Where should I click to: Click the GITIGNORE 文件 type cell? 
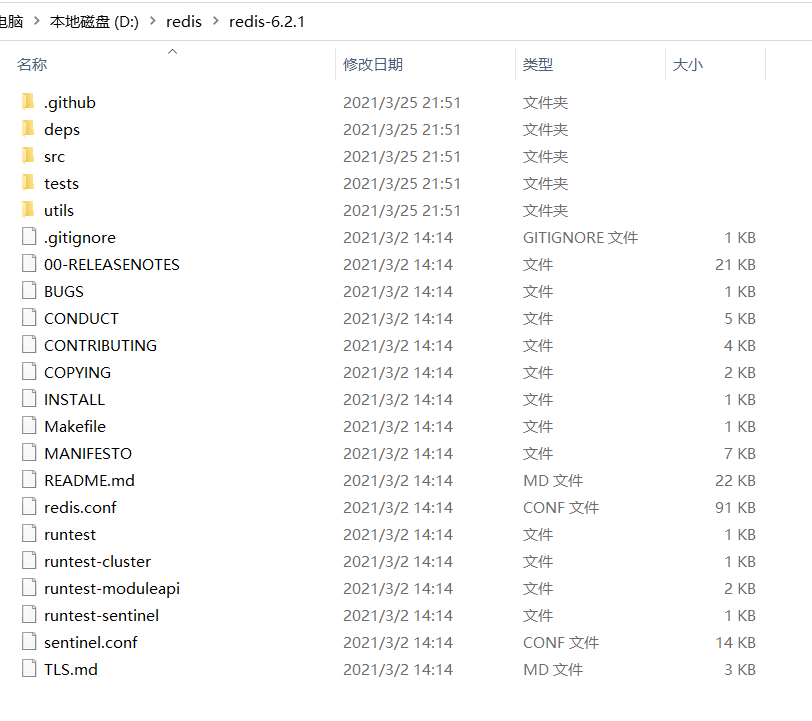(x=581, y=237)
